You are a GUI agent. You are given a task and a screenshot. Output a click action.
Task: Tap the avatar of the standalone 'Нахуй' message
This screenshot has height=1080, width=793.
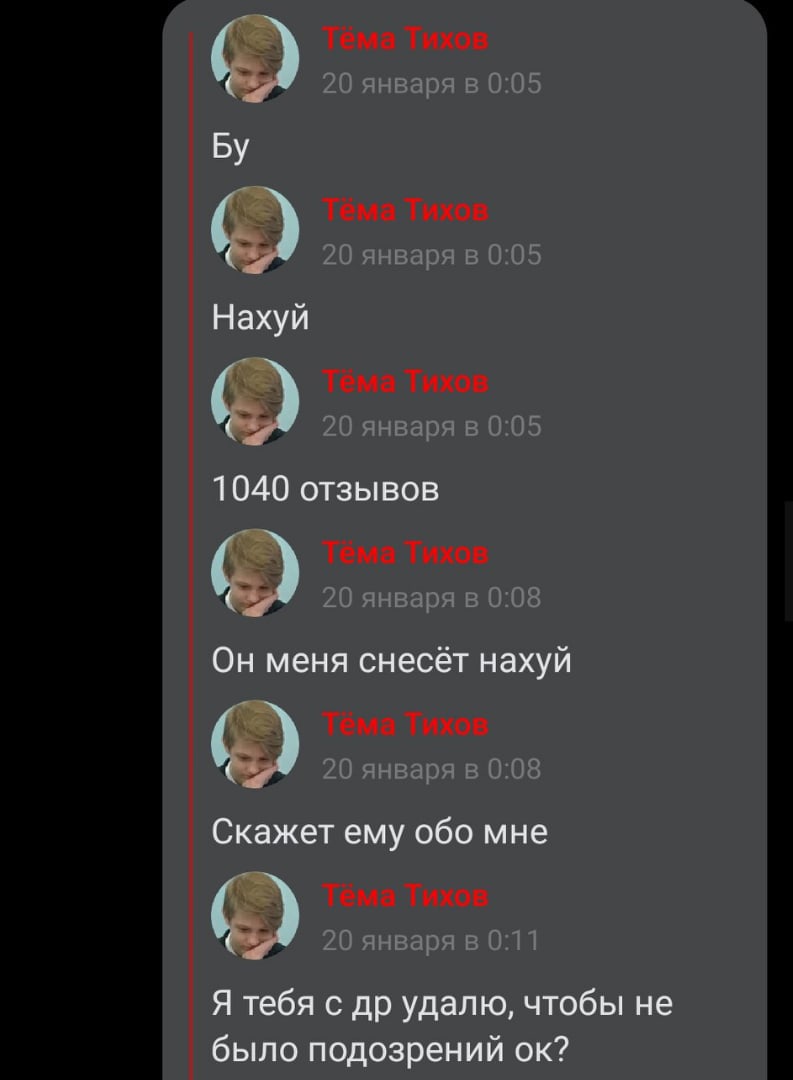tap(255, 230)
